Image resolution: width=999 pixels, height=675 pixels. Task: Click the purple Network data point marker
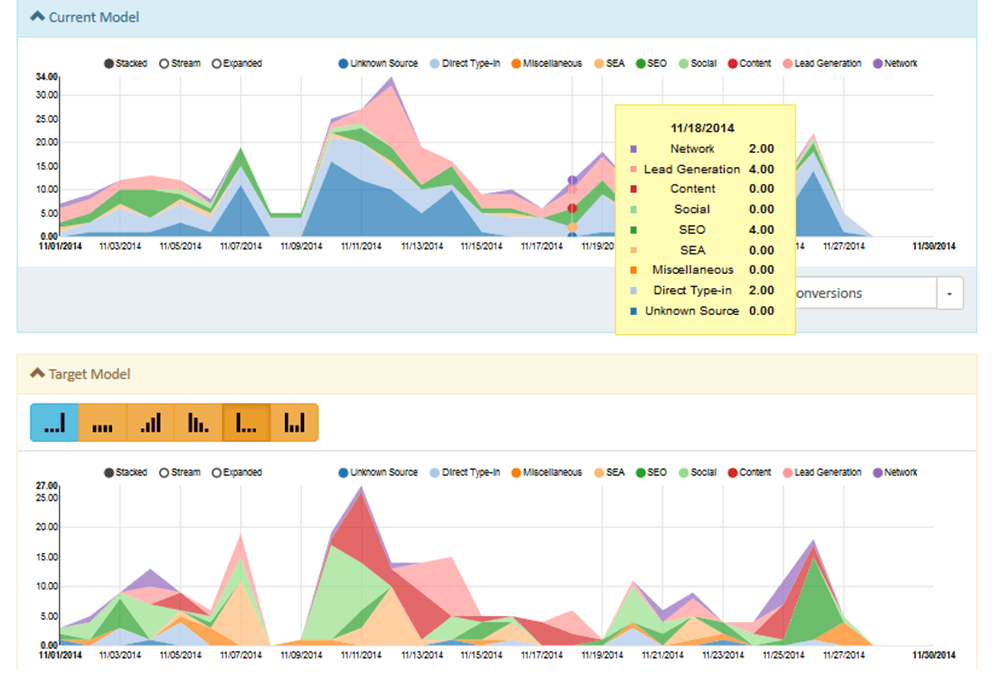coord(572,181)
